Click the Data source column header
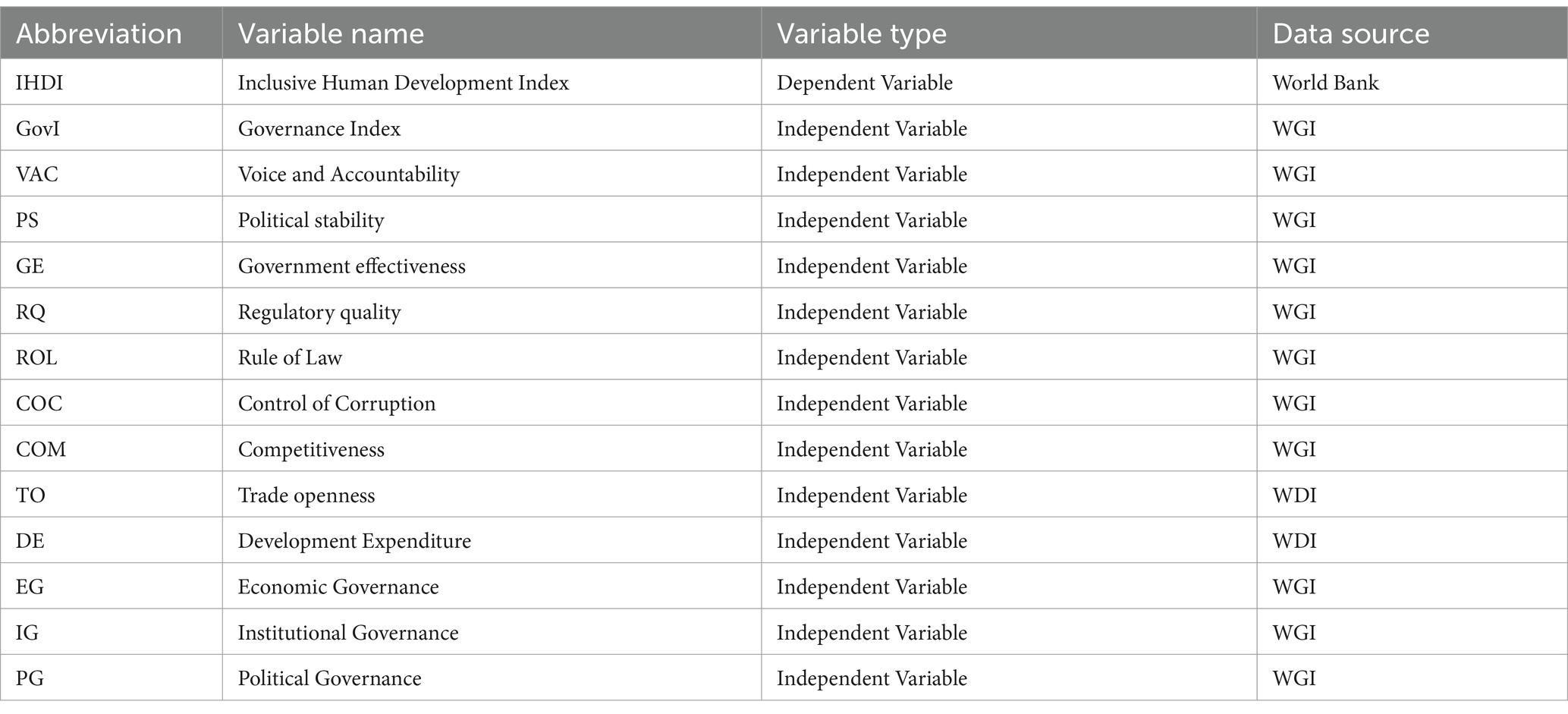Screen dimensions: 1568x714 (1412, 33)
